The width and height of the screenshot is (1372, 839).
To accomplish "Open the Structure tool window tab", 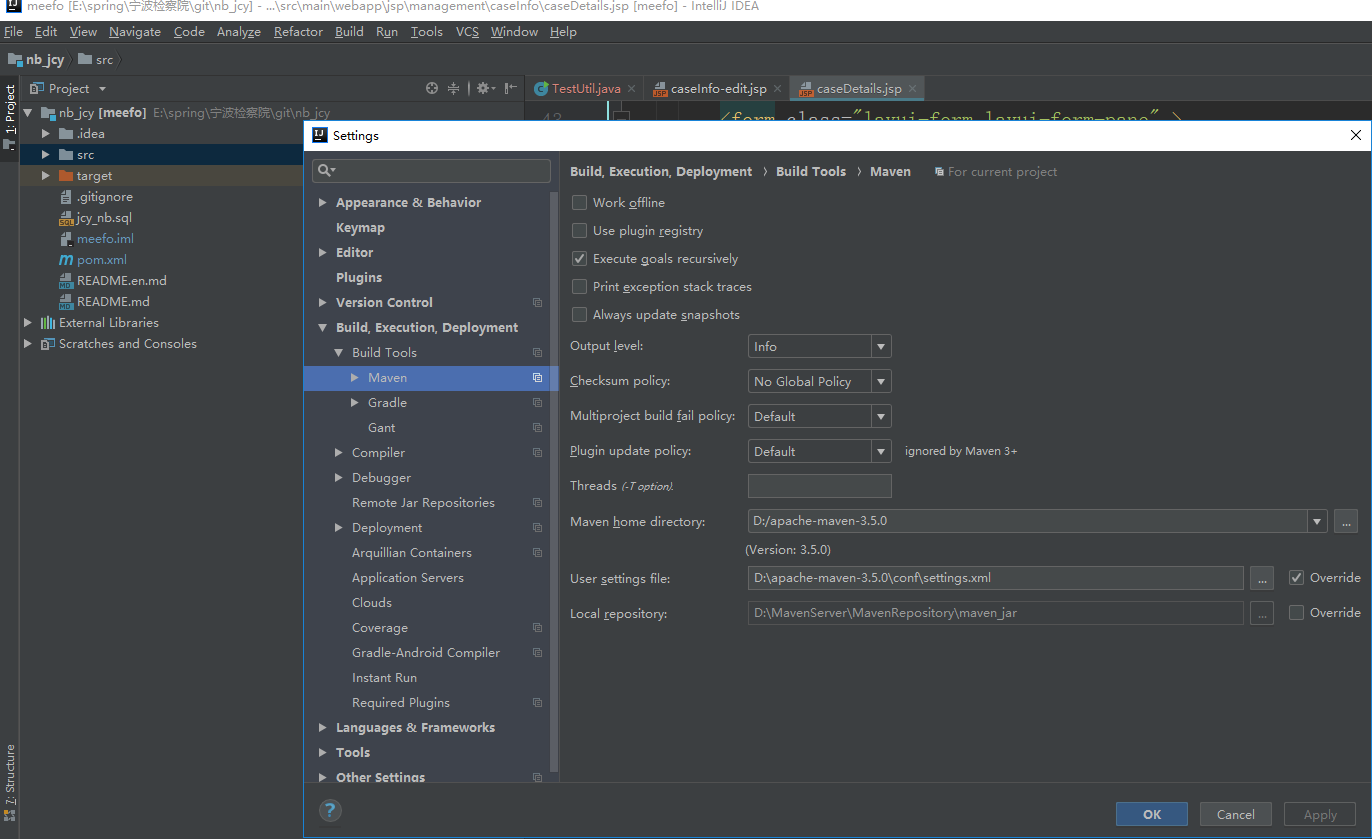I will tap(10, 780).
